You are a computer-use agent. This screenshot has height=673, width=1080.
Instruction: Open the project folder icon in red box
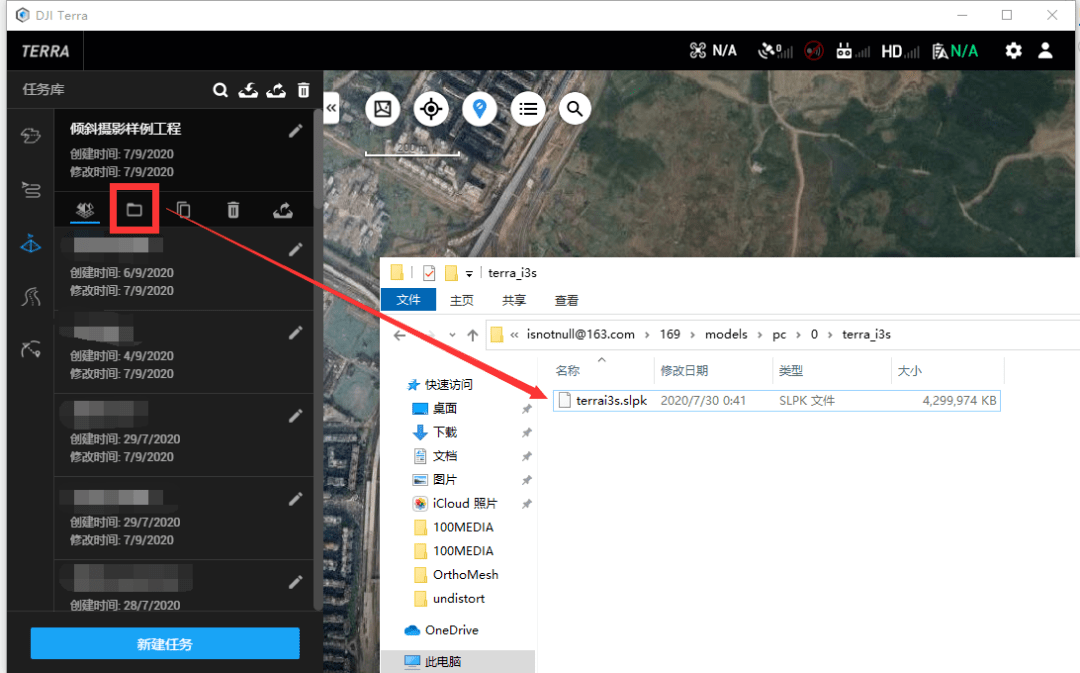click(x=134, y=209)
